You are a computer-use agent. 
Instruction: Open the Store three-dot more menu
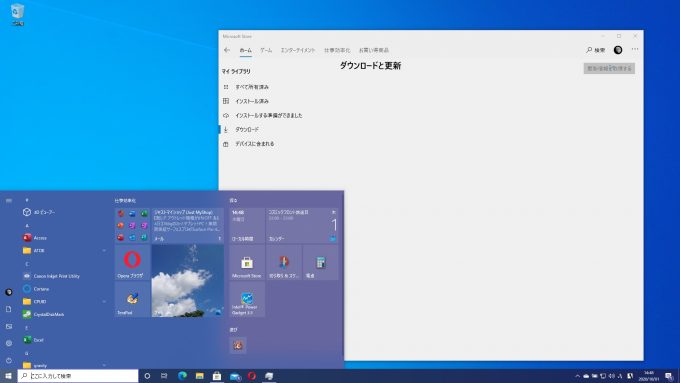point(635,49)
